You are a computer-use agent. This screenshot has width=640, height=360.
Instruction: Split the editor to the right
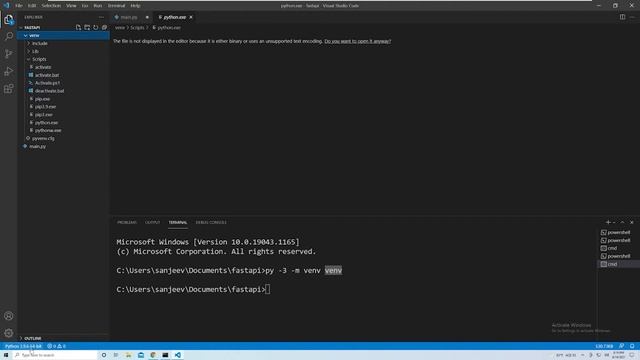point(622,17)
